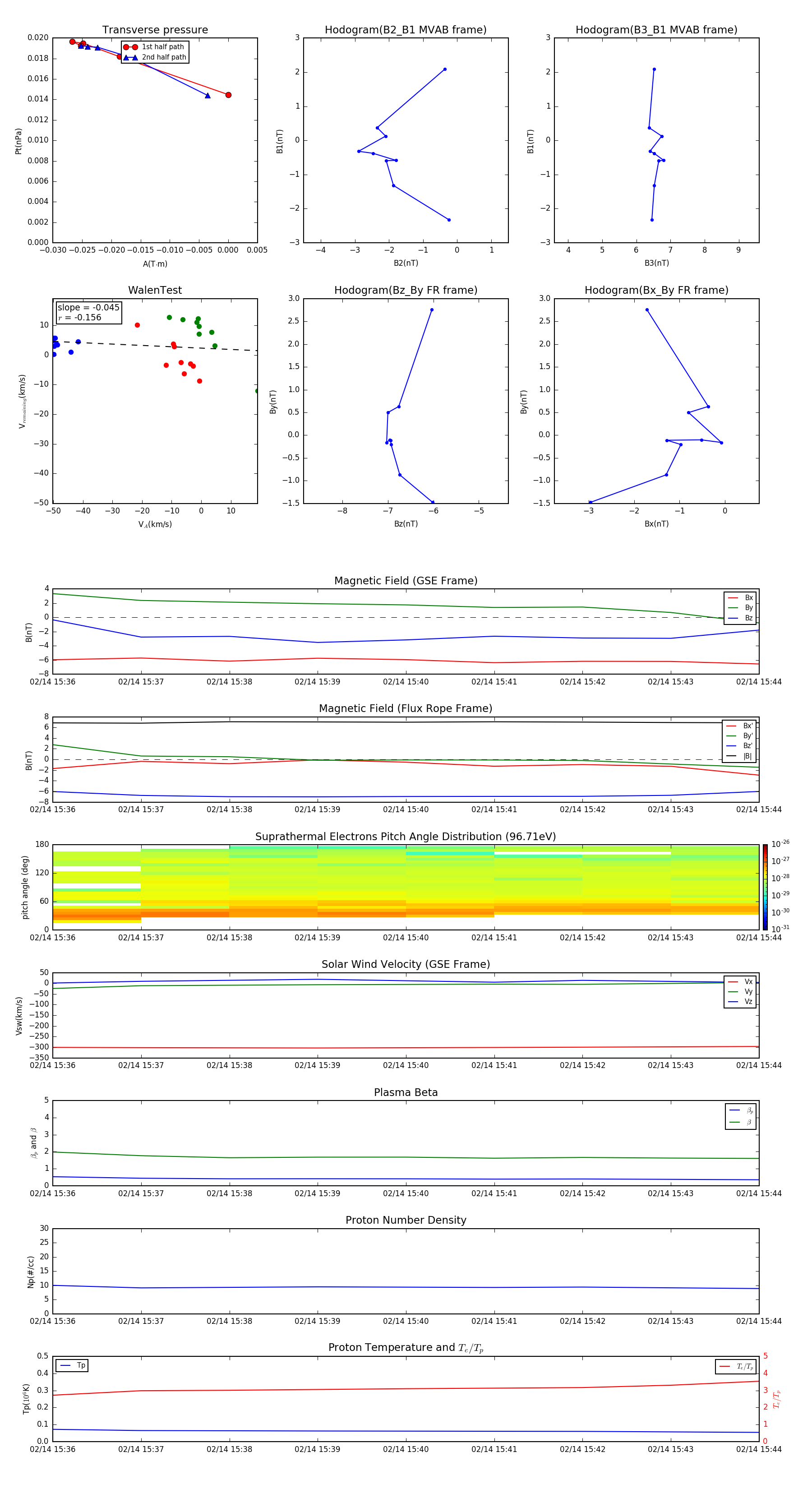The height and width of the screenshot is (1489, 812).
Task: Select '|B|' in the Flux Rope legend
Action: tap(739, 756)
